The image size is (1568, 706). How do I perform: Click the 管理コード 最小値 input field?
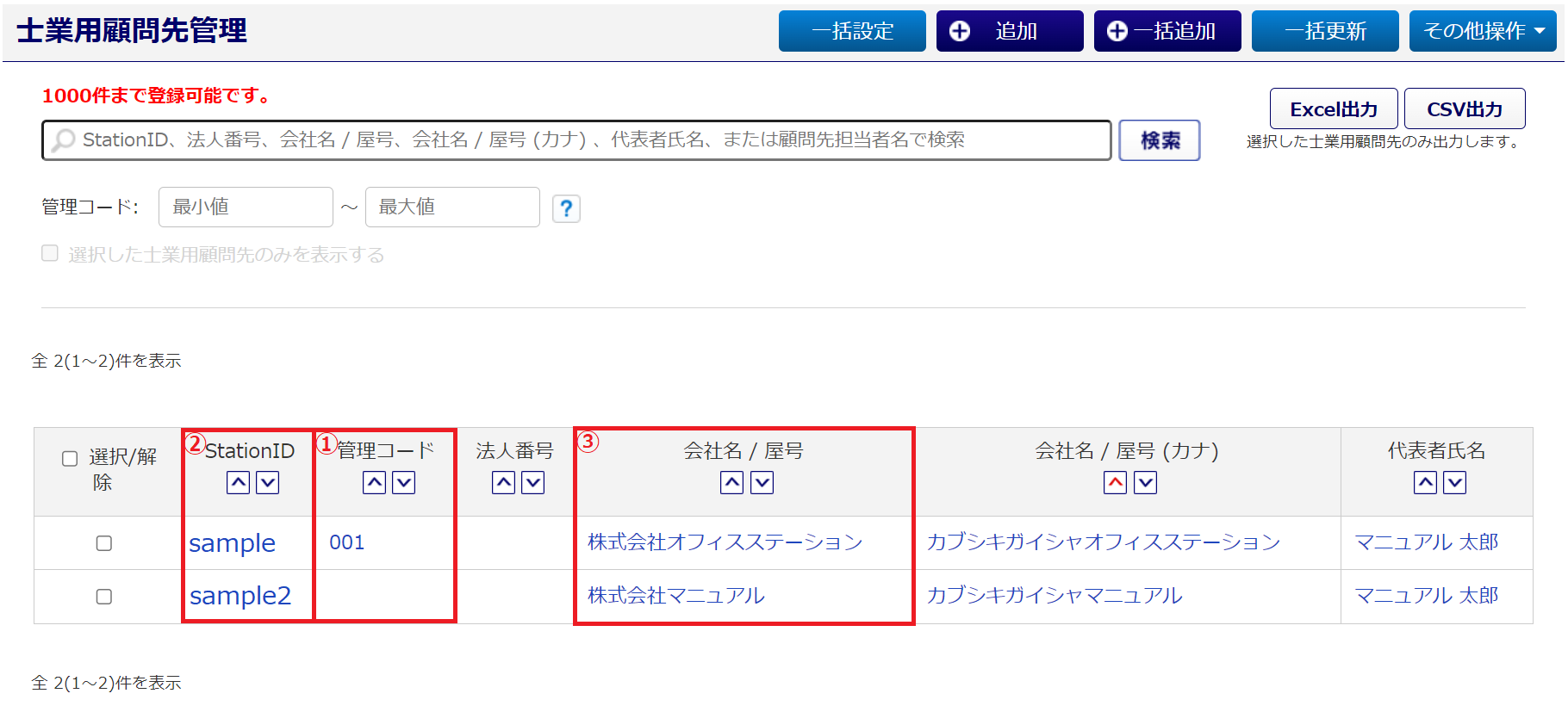(246, 207)
